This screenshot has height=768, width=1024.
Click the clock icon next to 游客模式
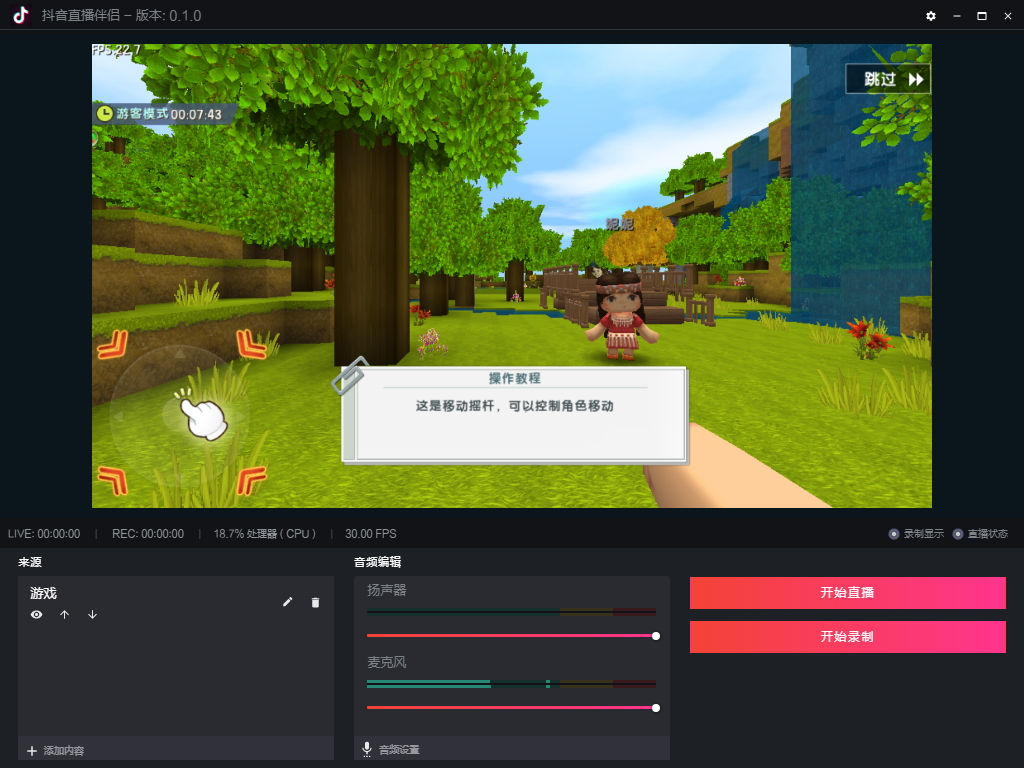click(104, 114)
